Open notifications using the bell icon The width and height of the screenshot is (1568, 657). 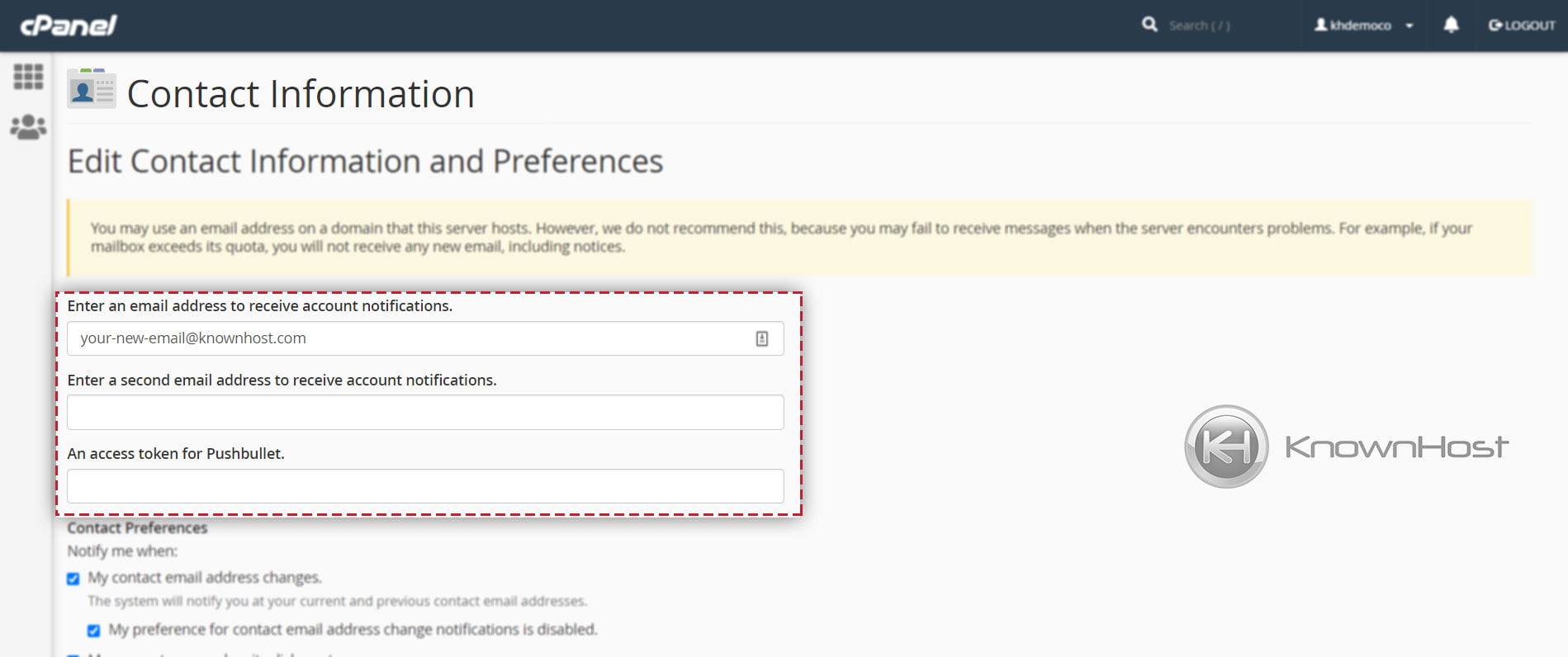1450,25
